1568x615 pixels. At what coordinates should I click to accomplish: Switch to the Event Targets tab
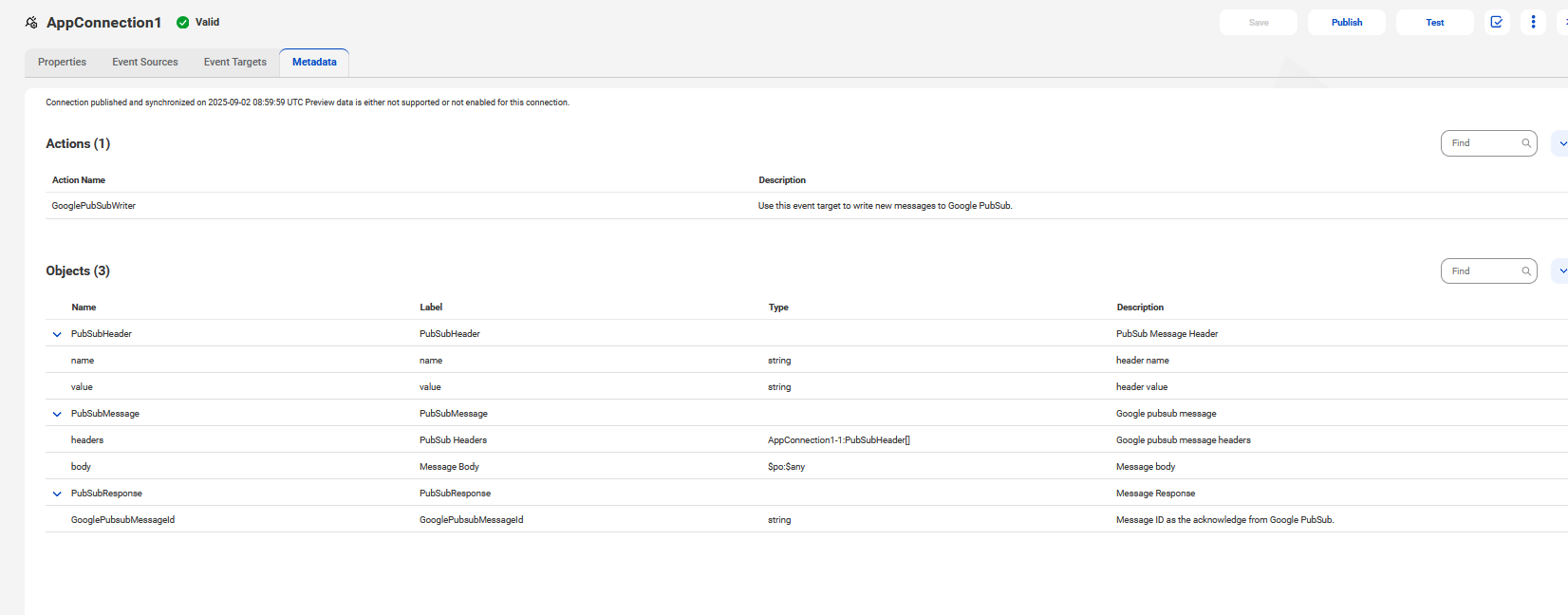pyautogui.click(x=235, y=62)
